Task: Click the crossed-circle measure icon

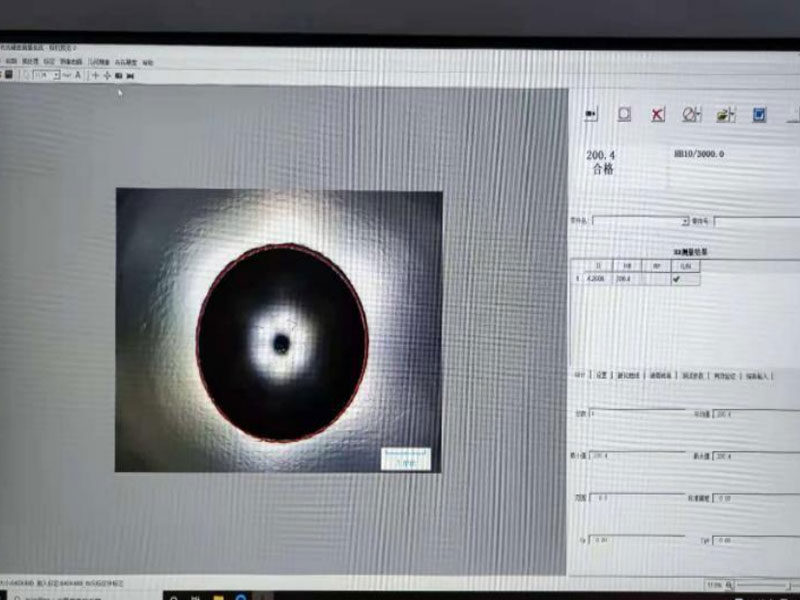Action: coord(691,114)
